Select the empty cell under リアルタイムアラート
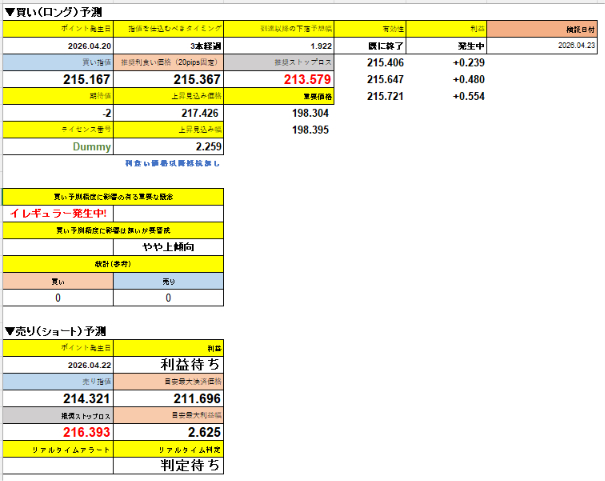 pyautogui.click(x=58, y=466)
